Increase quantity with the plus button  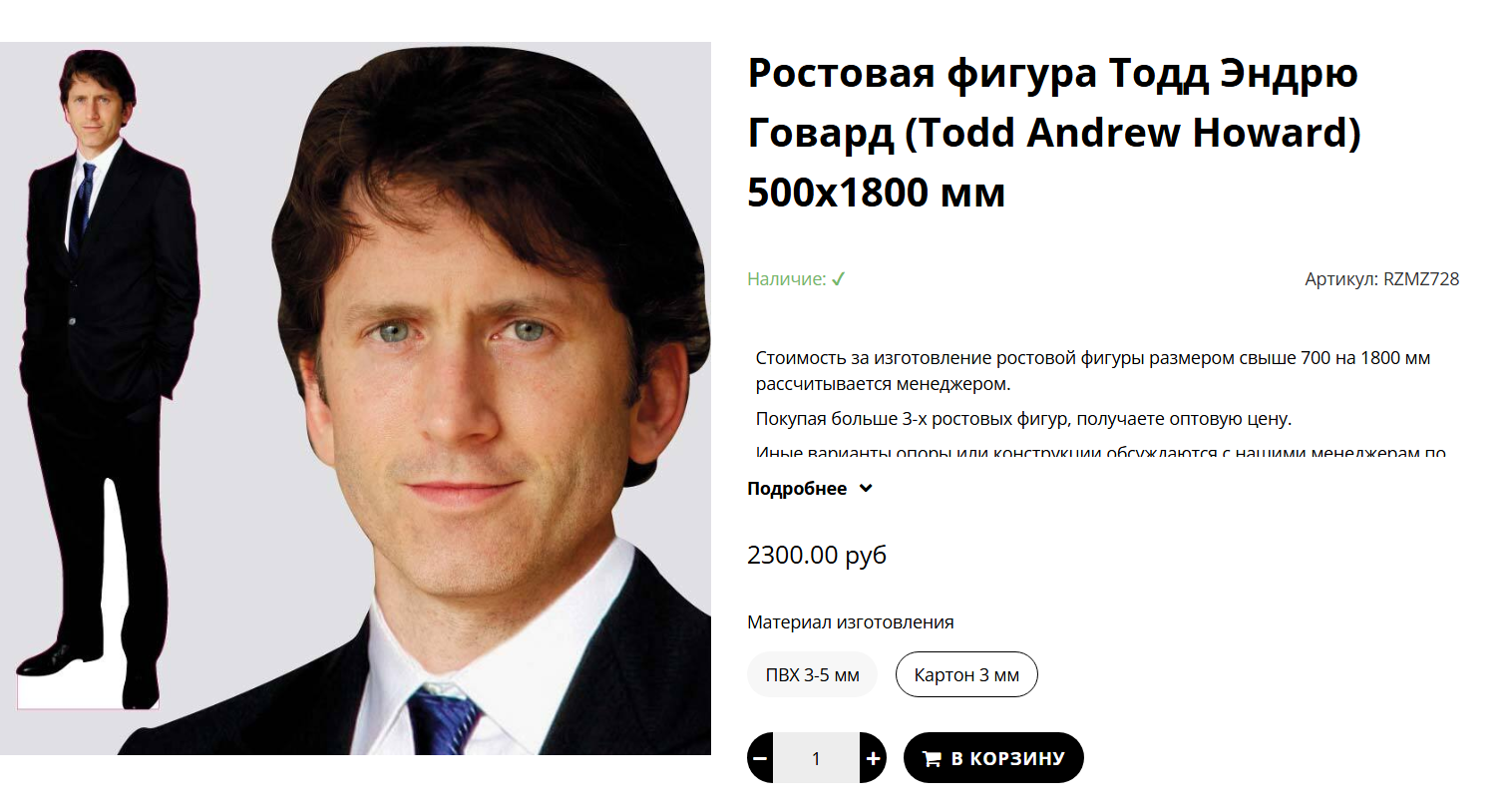[873, 758]
